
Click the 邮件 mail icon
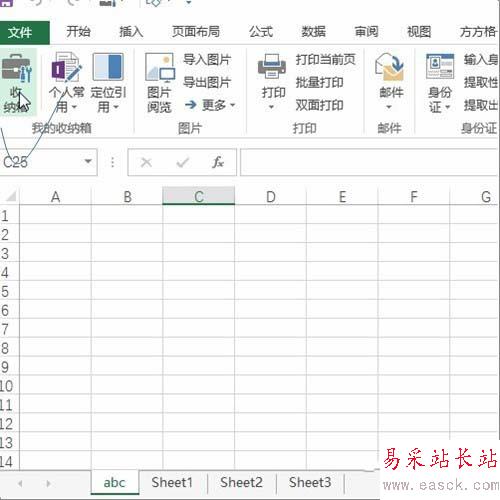[389, 67]
